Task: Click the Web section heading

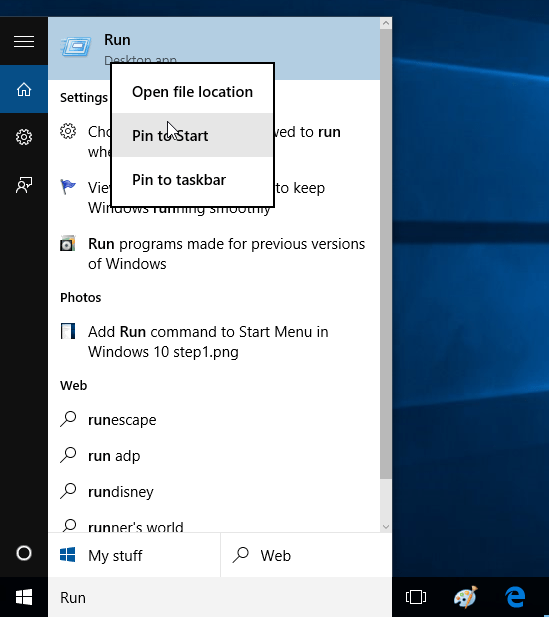Action: point(74,385)
